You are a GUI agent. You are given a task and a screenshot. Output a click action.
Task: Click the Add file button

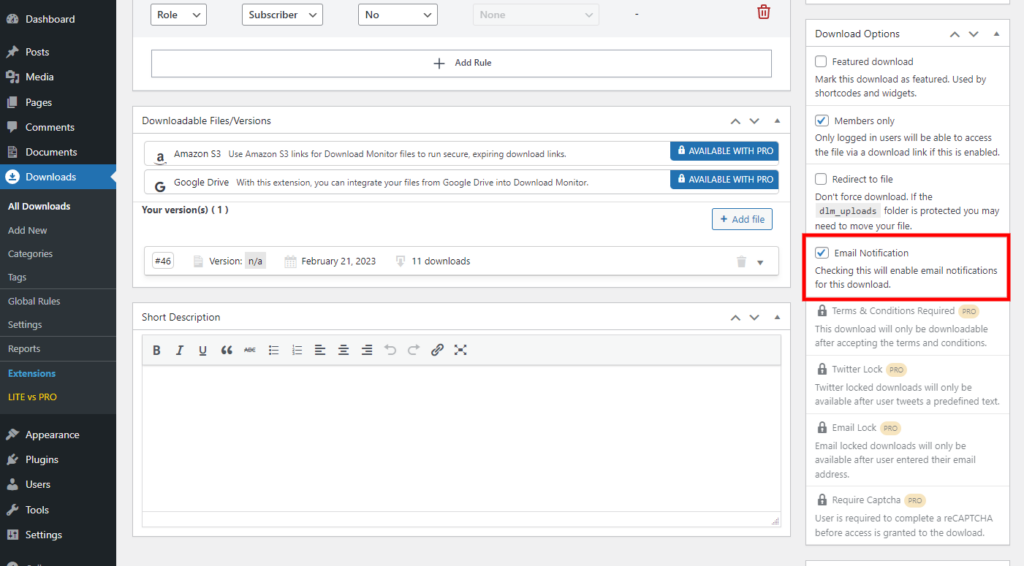tap(742, 219)
